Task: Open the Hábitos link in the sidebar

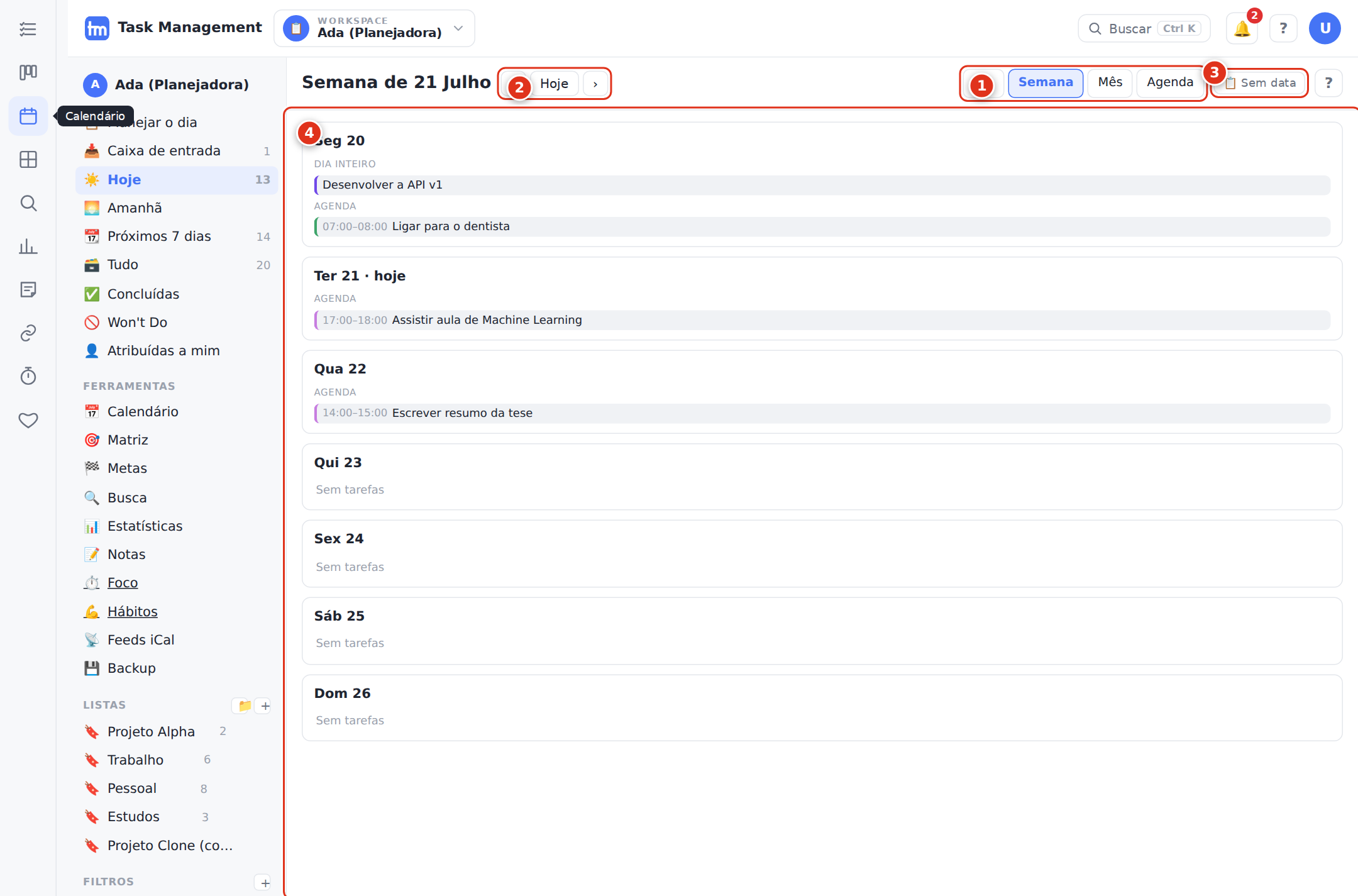Action: point(132,611)
